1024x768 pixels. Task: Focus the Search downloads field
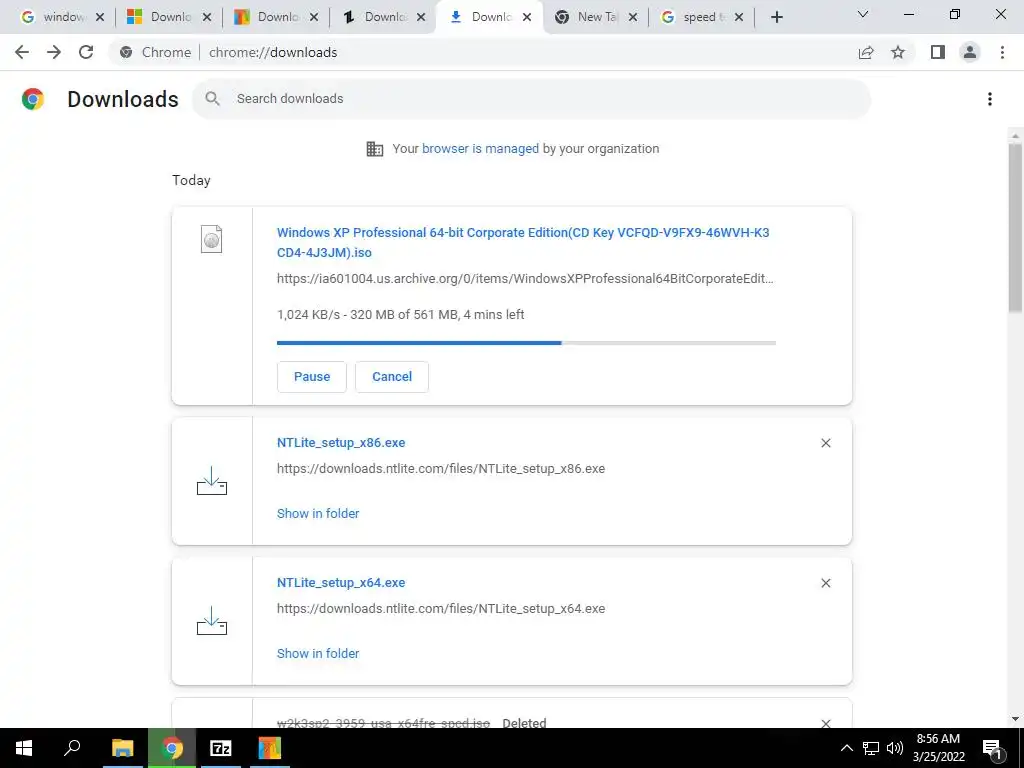[531, 99]
